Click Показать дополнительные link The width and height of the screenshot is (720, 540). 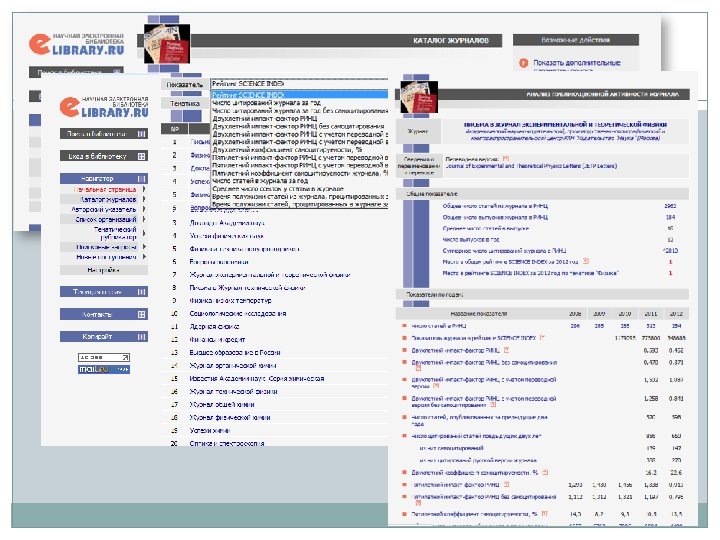[x=577, y=63]
